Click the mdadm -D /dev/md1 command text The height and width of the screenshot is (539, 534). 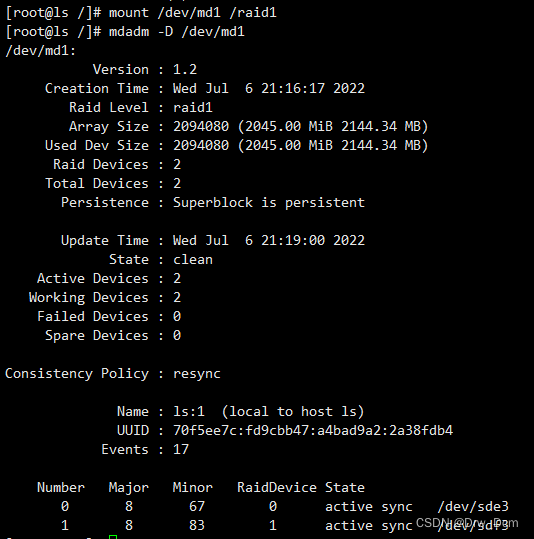tap(177, 32)
